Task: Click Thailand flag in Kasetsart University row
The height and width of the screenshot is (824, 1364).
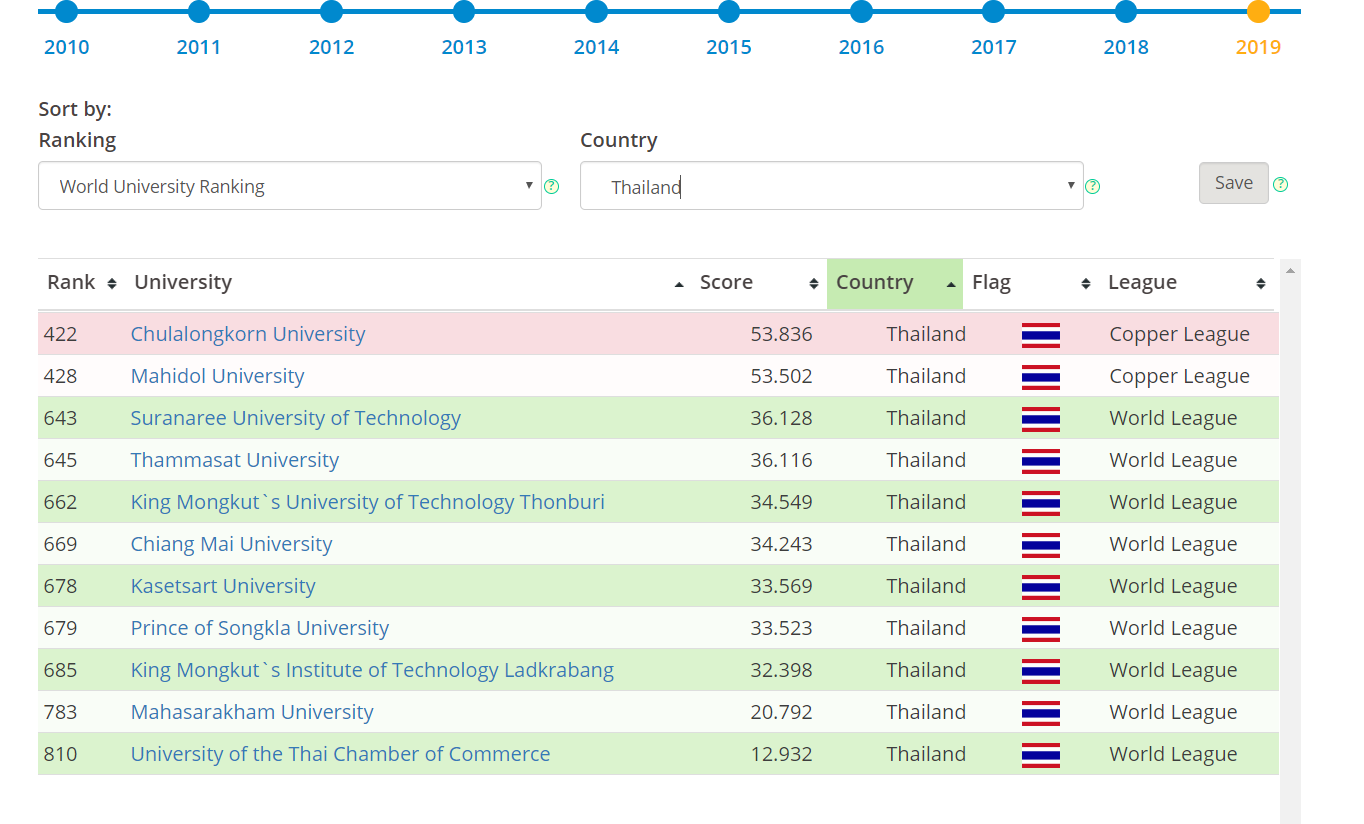Action: point(1041,587)
